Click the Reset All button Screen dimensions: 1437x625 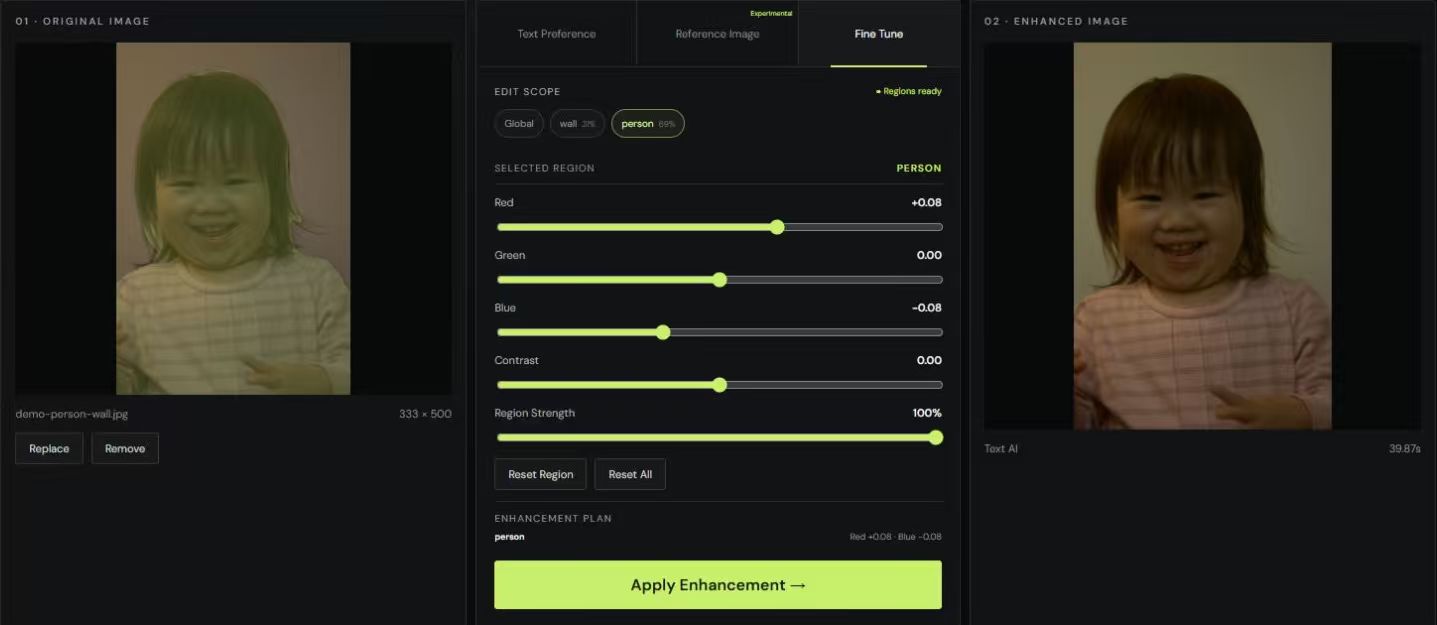[x=630, y=474]
